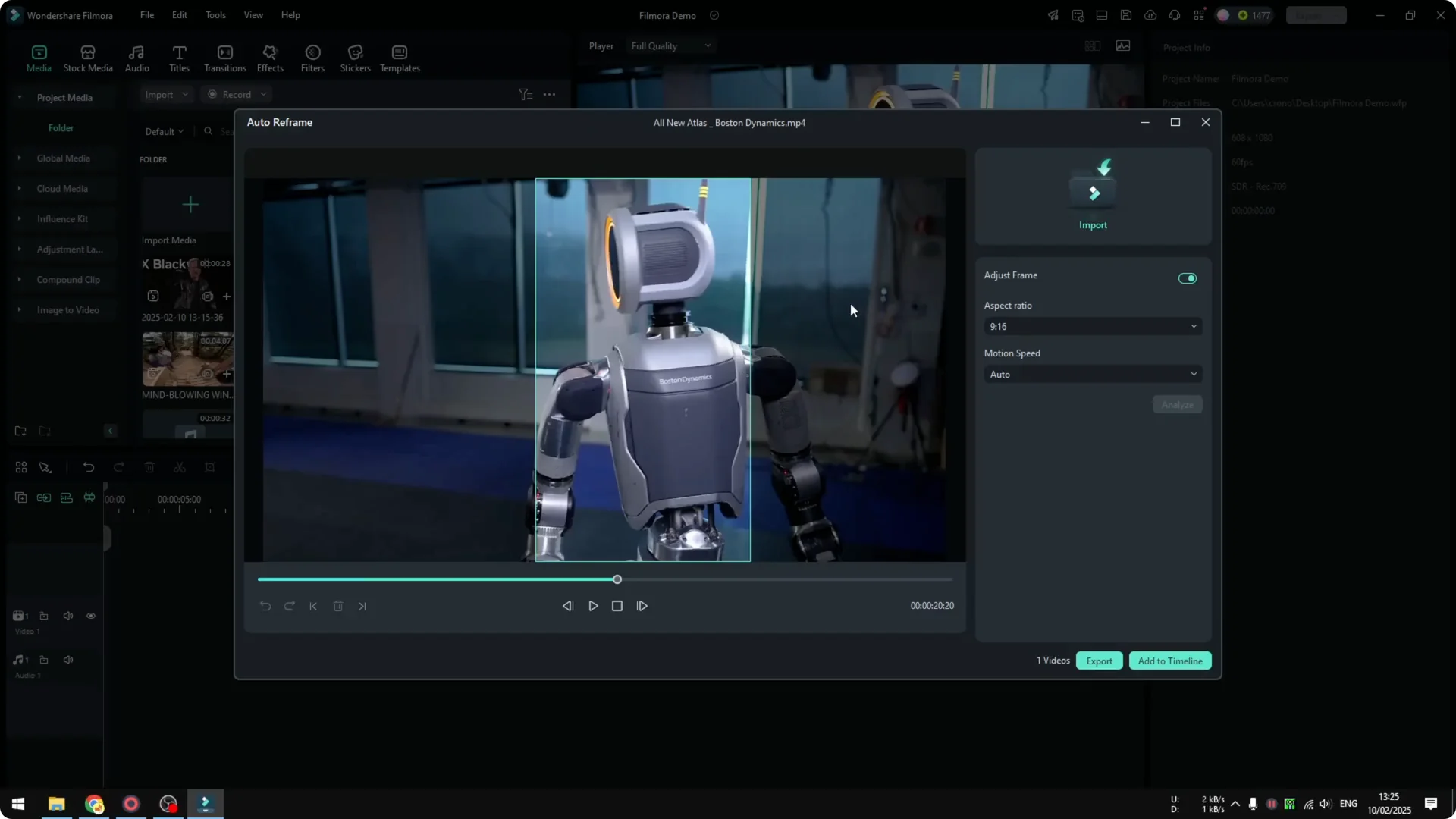Step forward one frame in preview
1456x819 pixels.
pos(642,607)
